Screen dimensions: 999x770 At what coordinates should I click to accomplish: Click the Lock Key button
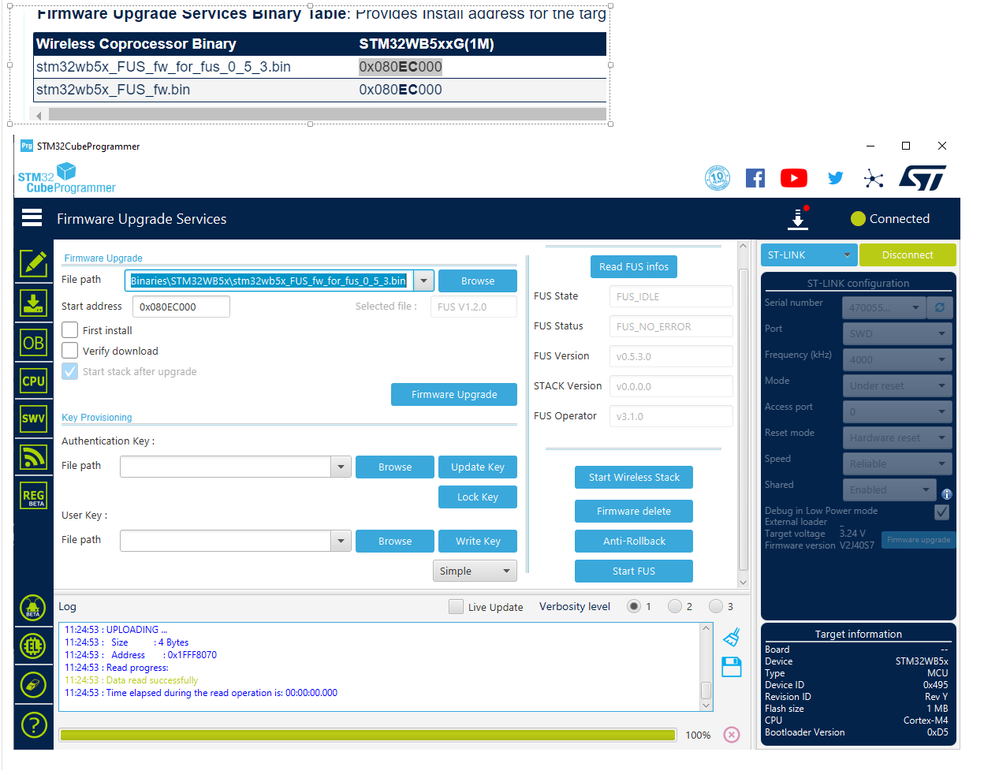click(478, 497)
